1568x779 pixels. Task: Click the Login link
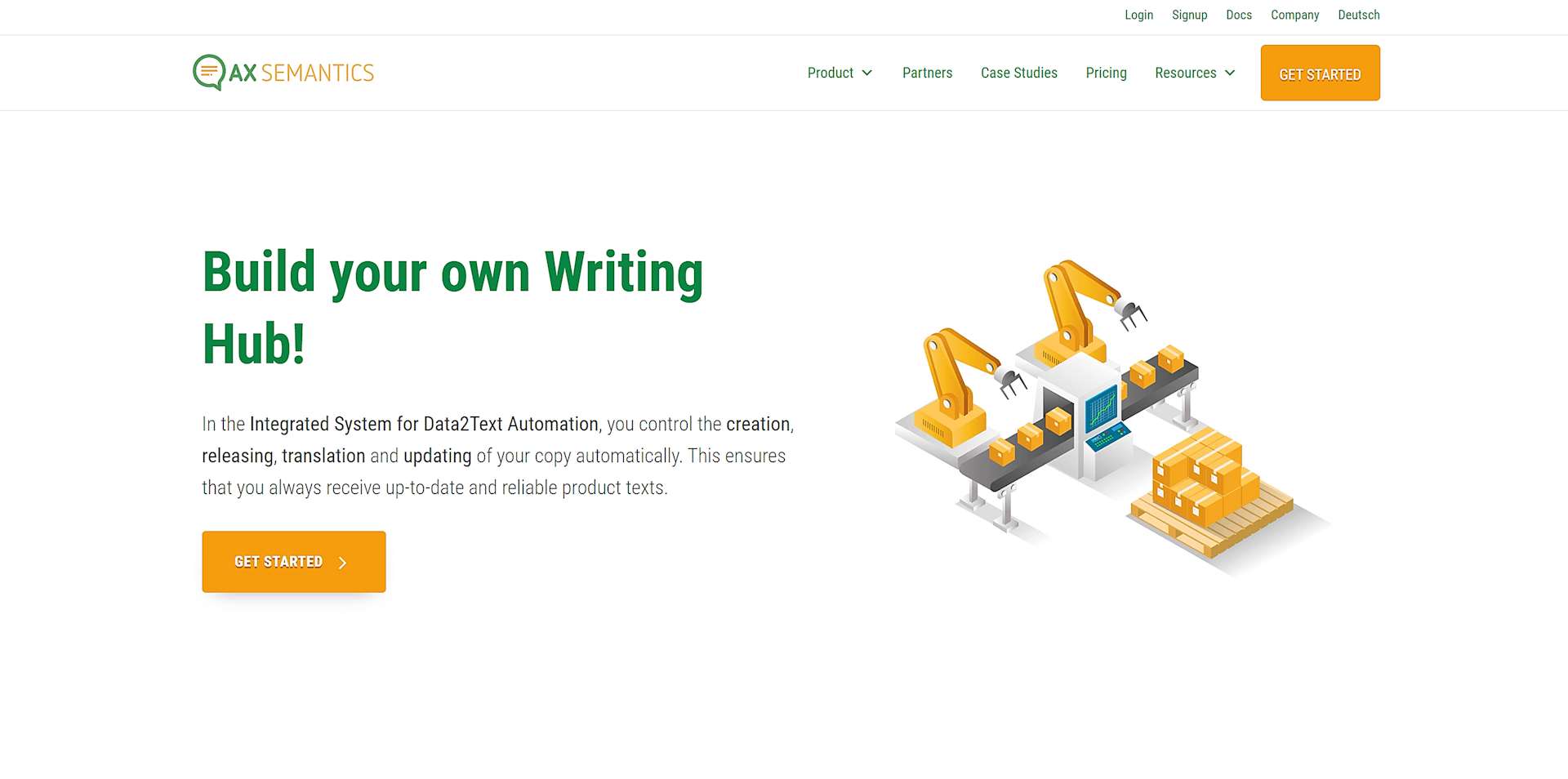1138,15
